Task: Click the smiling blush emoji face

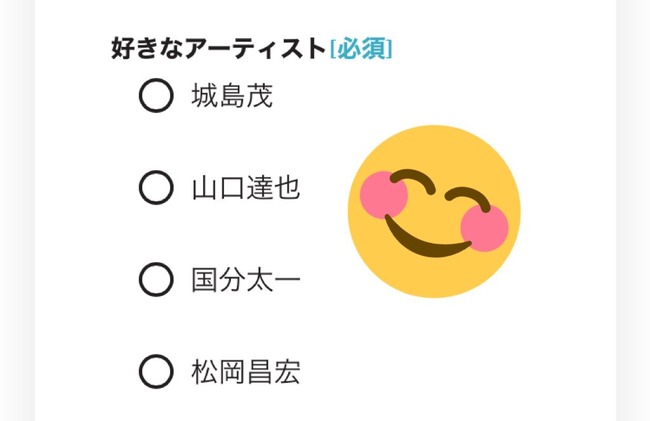Action: tap(434, 212)
